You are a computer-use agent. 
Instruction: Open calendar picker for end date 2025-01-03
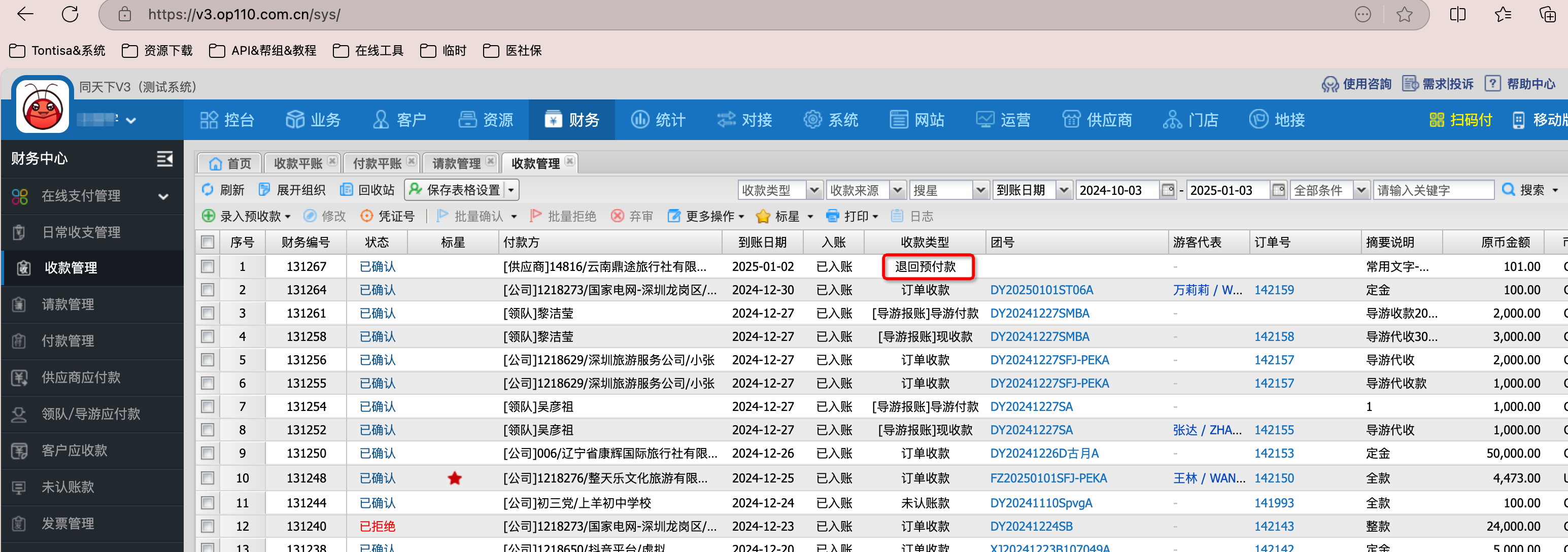1278,190
